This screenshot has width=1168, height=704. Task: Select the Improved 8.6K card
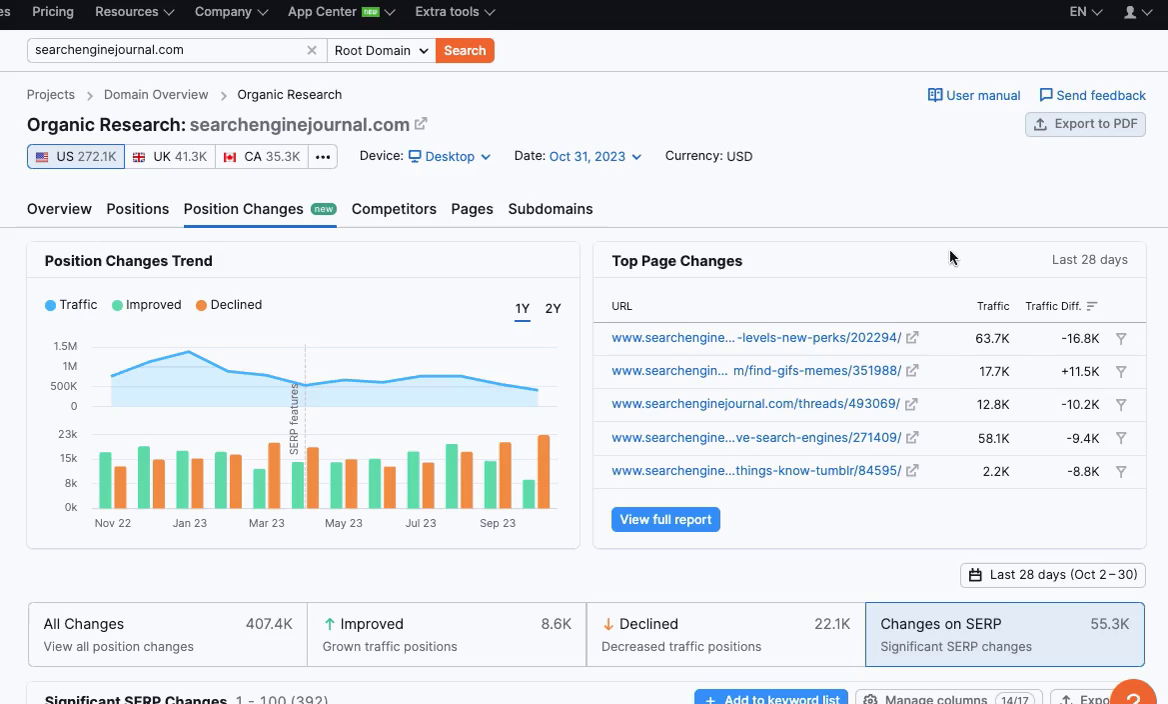tap(447, 635)
